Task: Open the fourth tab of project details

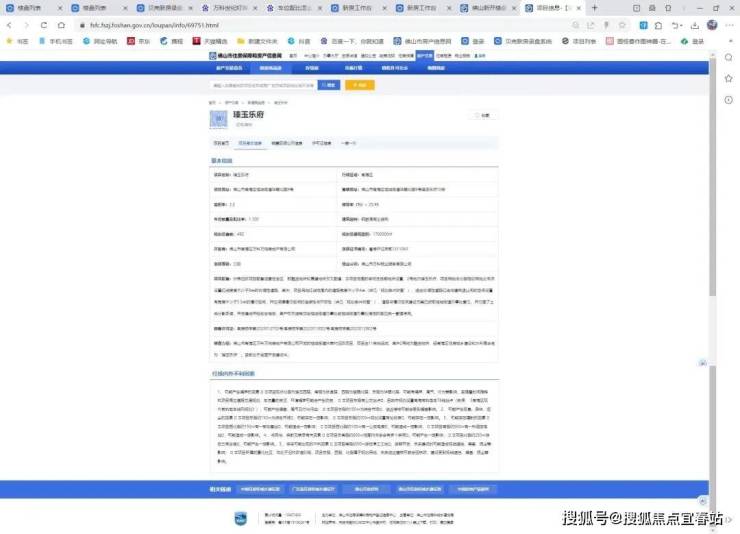Action: click(321, 143)
